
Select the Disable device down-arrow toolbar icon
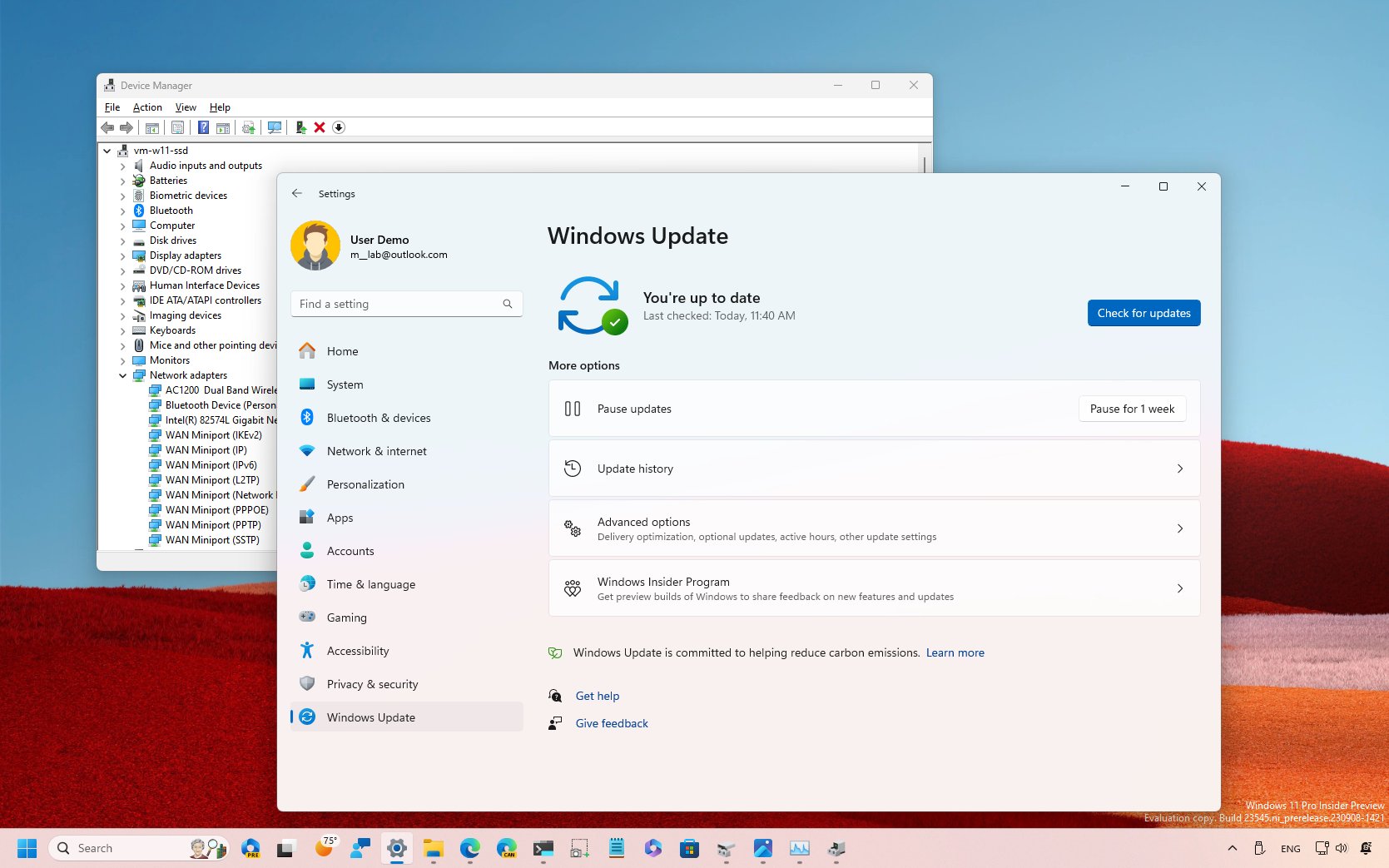tap(339, 126)
